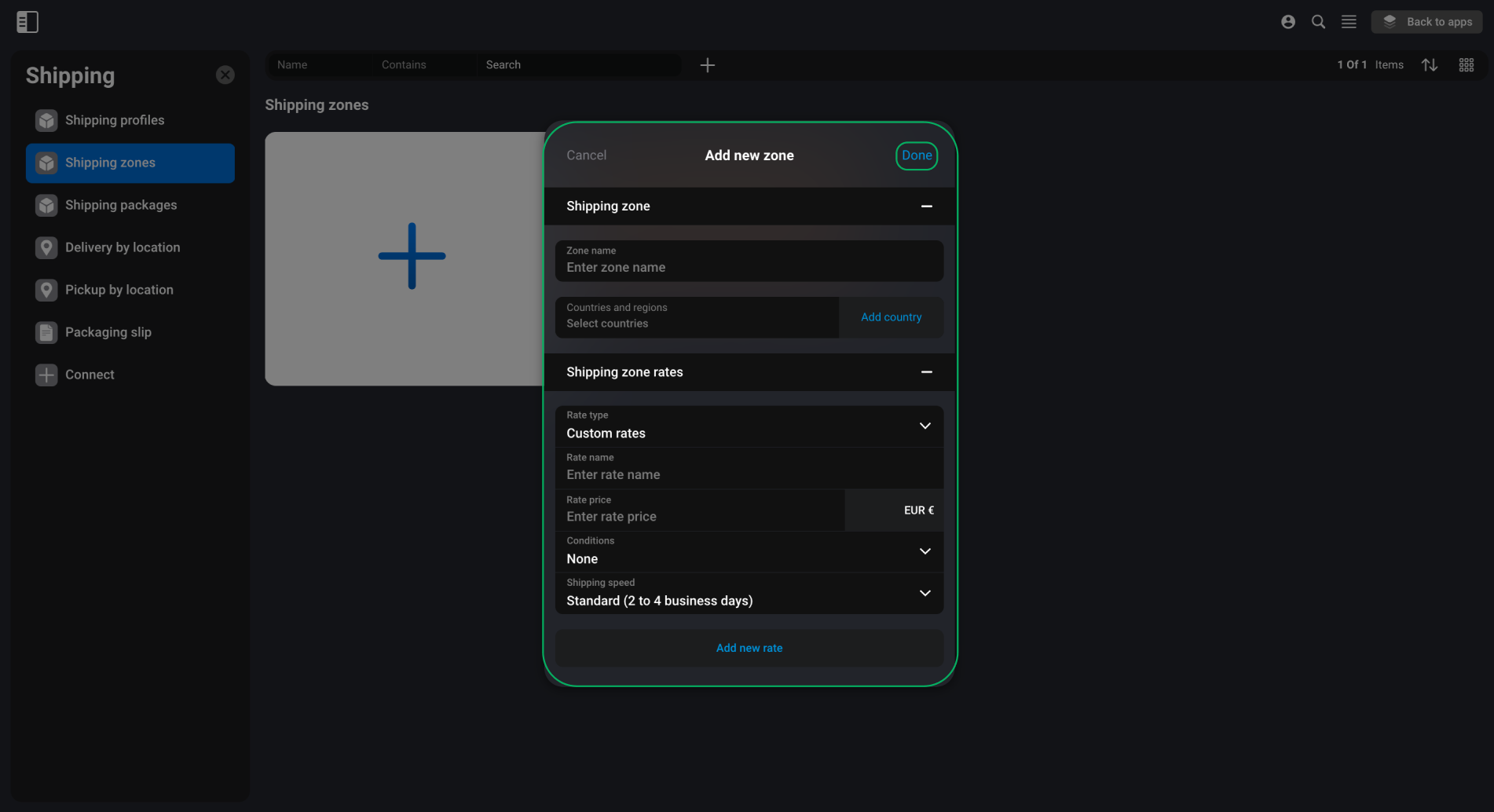Click Add new rate
Screen dimensions: 1494x812
[x=749, y=648]
